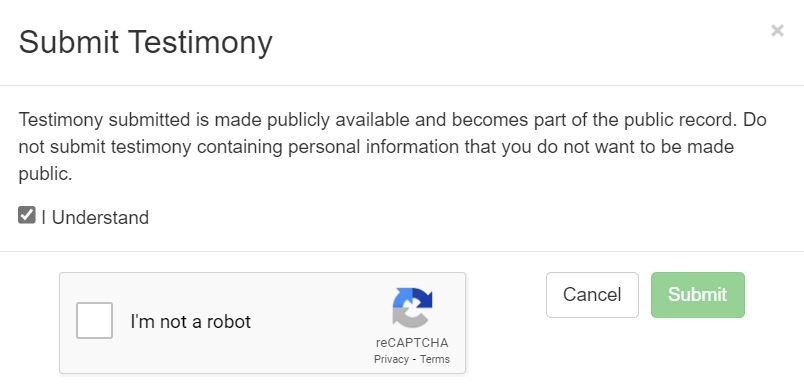804x389 pixels.
Task: Toggle acknowledgment via I Understand label text
Action: (x=95, y=217)
